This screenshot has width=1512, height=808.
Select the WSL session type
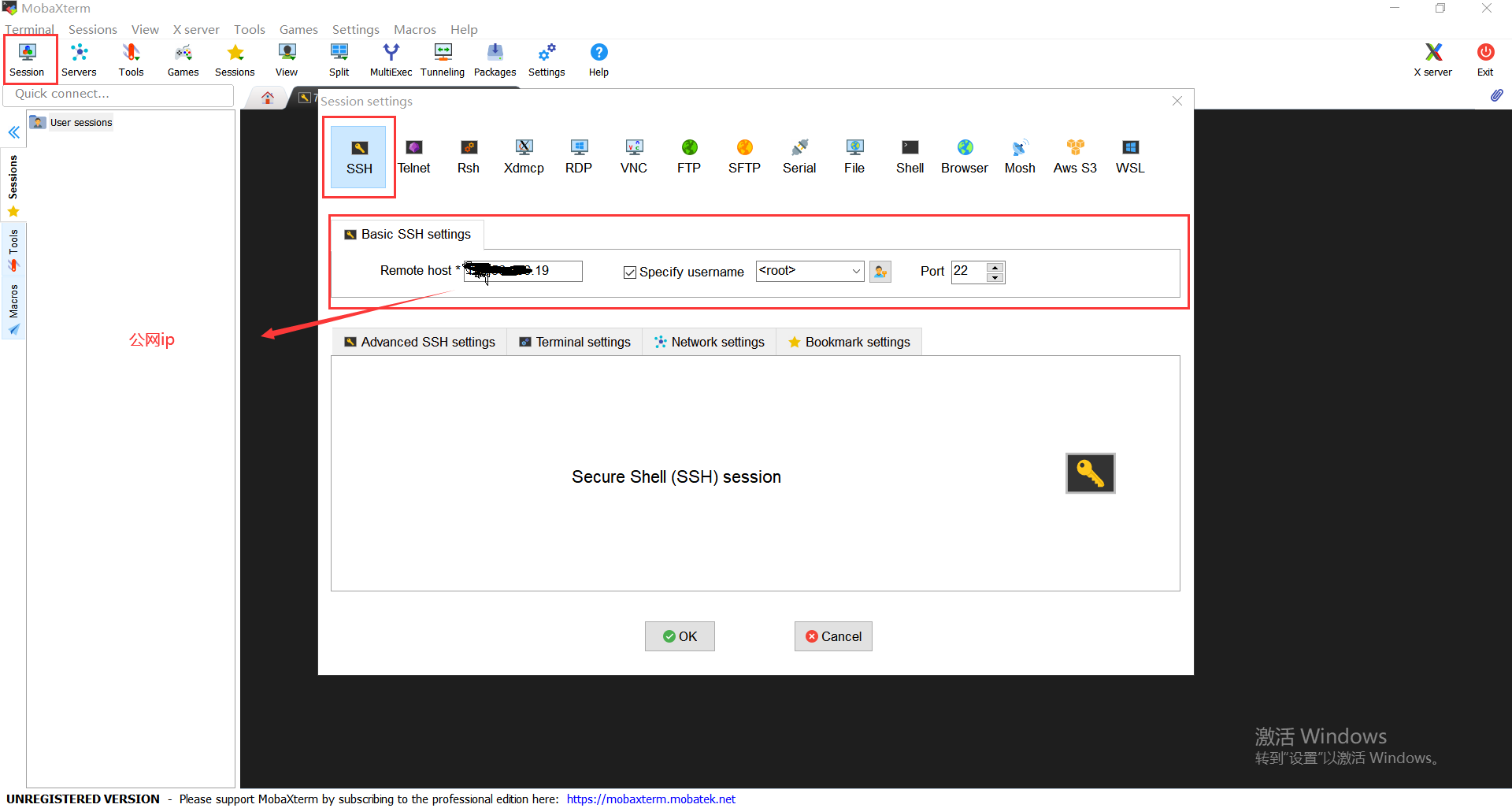1129,156
